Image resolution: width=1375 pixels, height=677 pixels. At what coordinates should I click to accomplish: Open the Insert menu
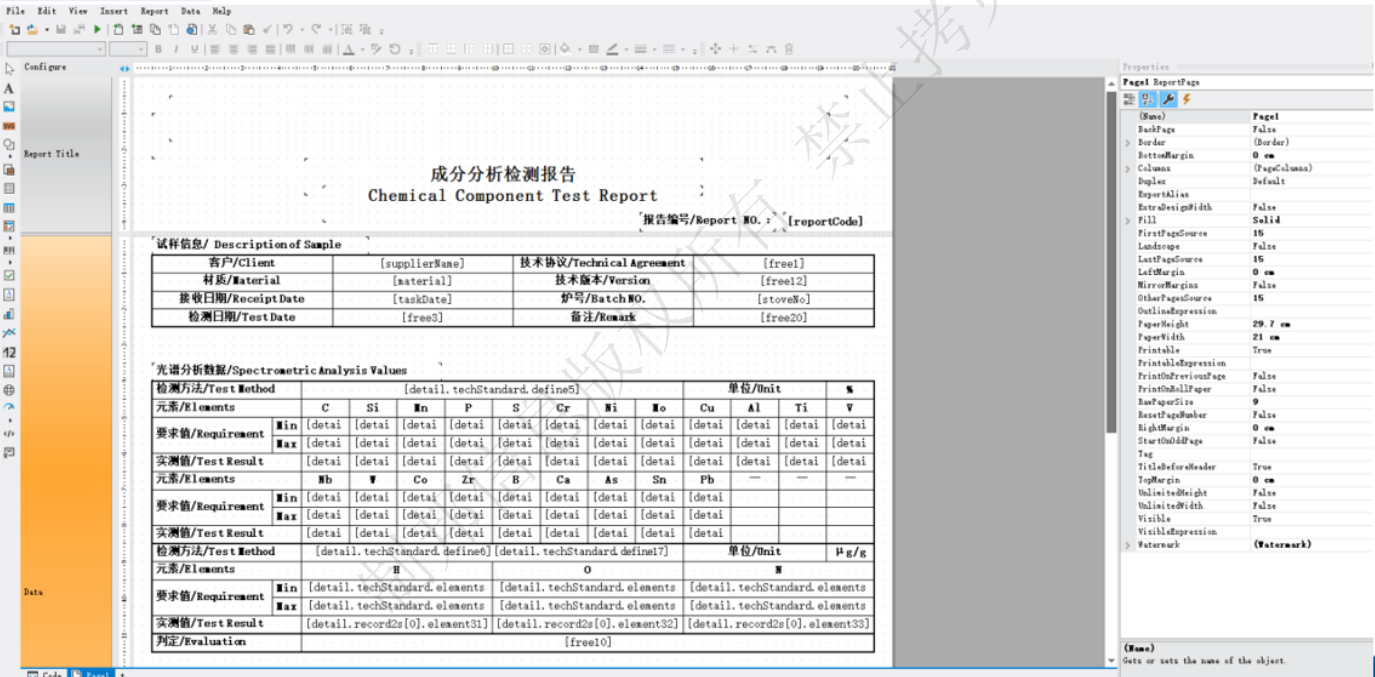coord(114,11)
